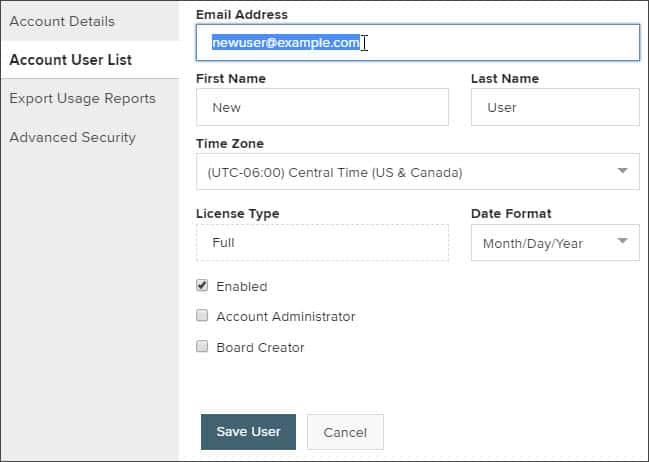Open the Account Details section
The width and height of the screenshot is (649, 462).
coord(62,22)
